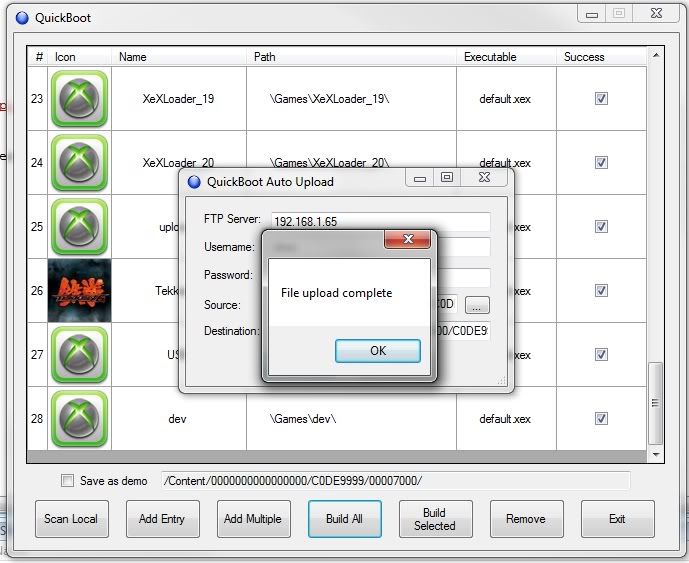Click the FTP Server address field
689x563 pixels.
tap(380, 221)
